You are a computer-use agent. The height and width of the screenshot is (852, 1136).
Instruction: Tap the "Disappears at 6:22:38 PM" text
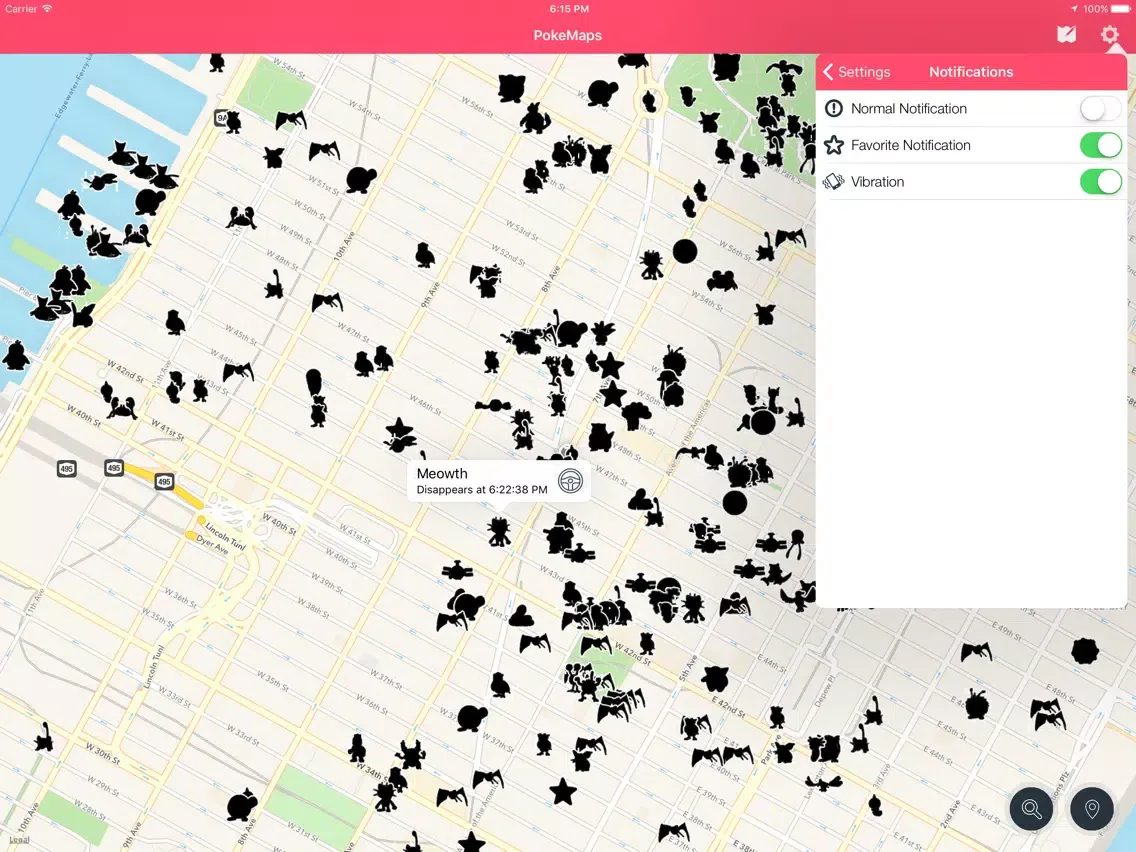(482, 490)
